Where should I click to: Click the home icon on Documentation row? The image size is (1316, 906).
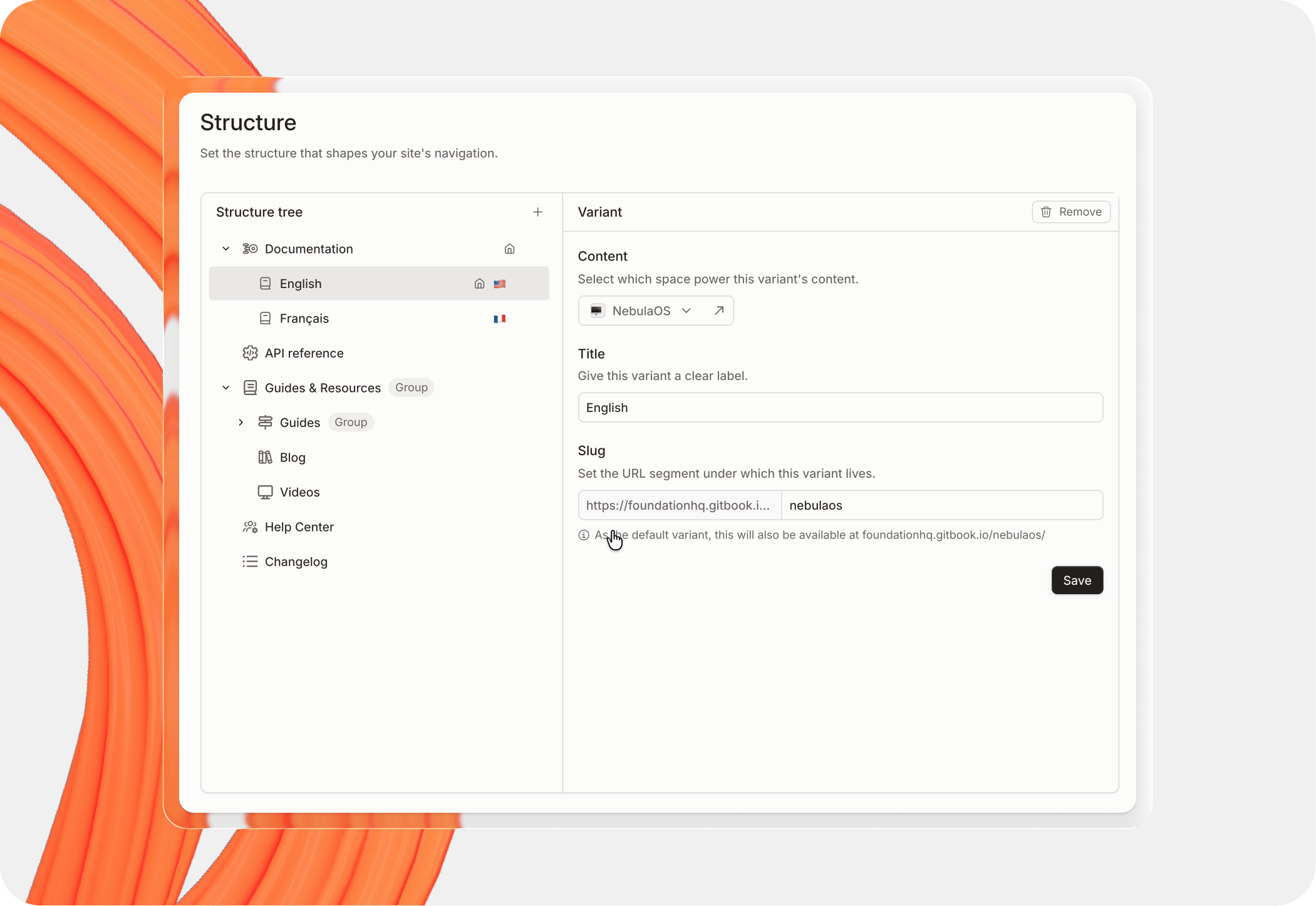(x=509, y=249)
